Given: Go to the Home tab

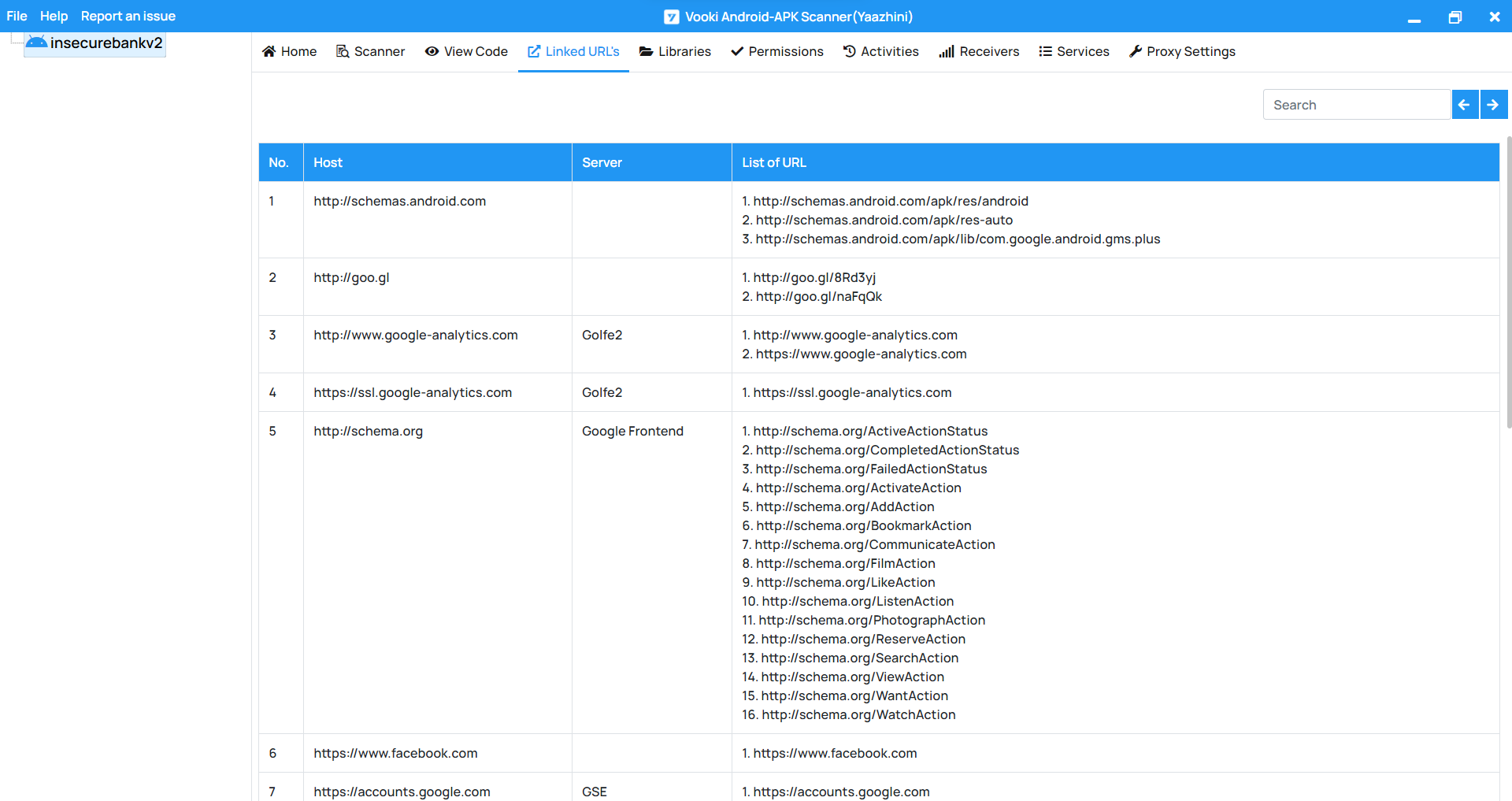Looking at the screenshot, I should (x=290, y=51).
